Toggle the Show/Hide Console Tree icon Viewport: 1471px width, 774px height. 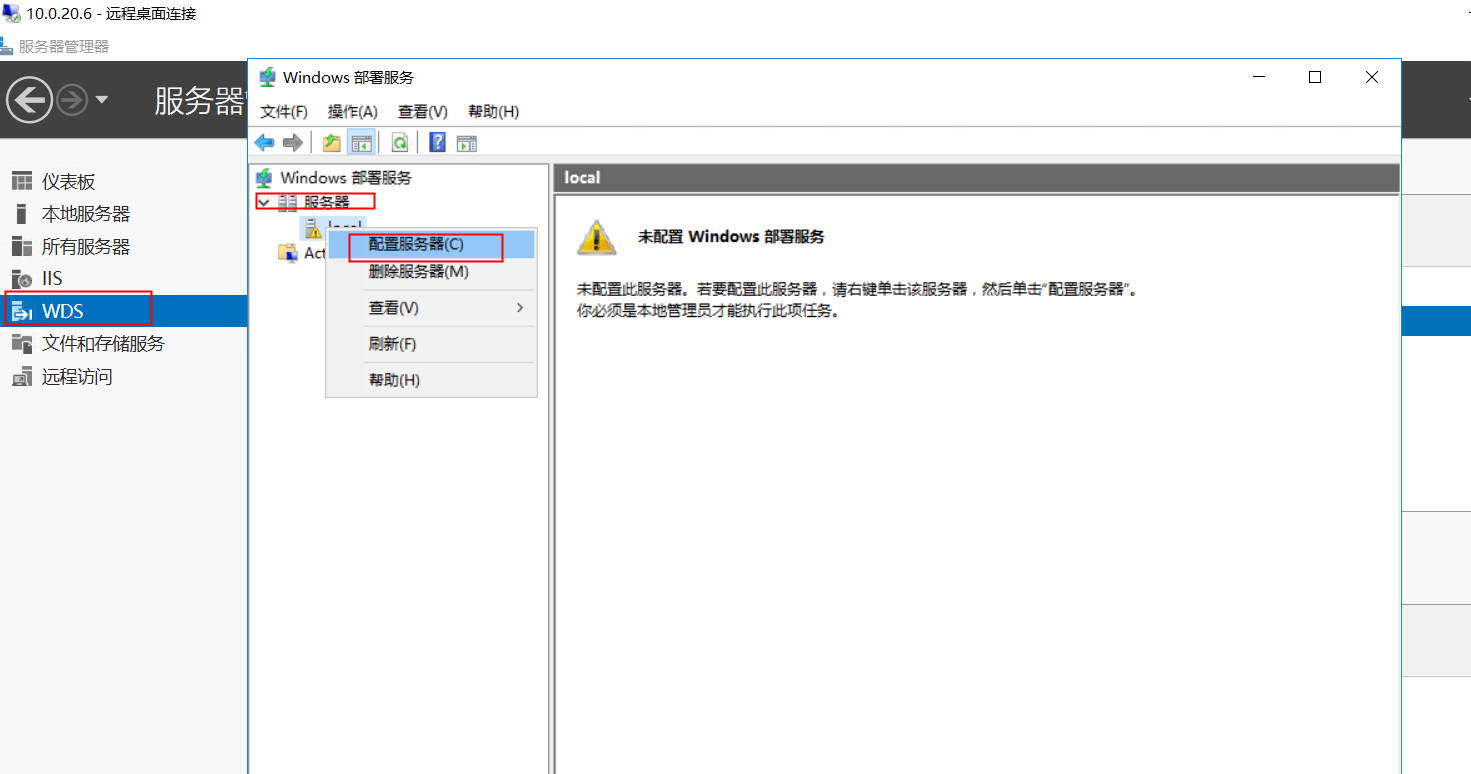point(360,143)
